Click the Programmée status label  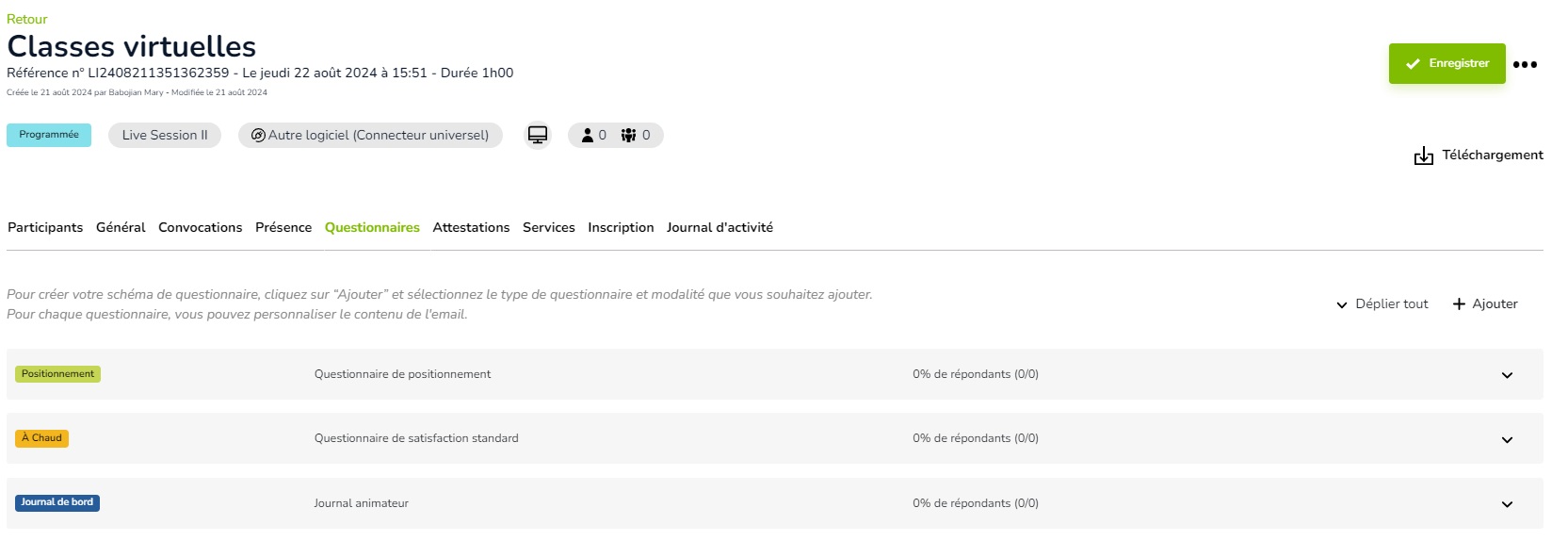(49, 135)
